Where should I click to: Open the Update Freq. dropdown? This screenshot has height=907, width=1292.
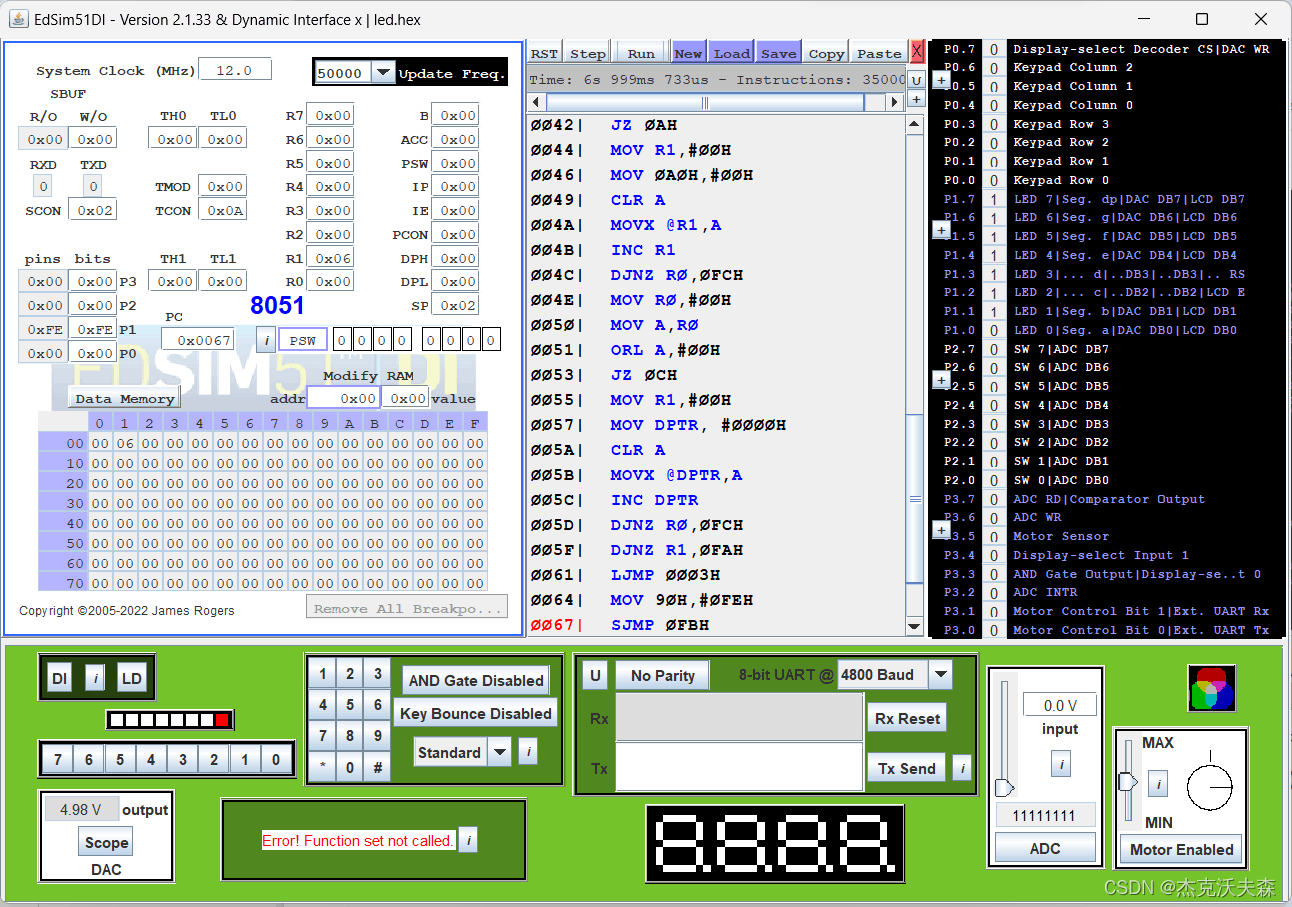click(383, 73)
